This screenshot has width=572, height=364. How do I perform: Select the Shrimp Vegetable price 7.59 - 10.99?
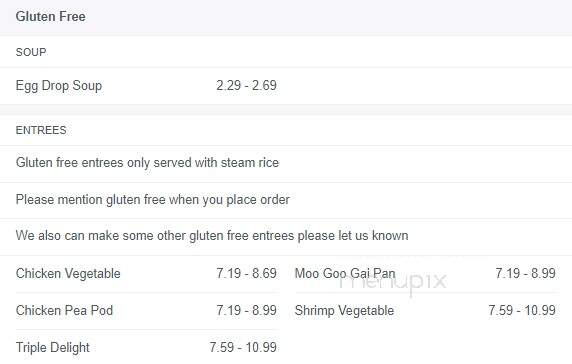pos(522,311)
